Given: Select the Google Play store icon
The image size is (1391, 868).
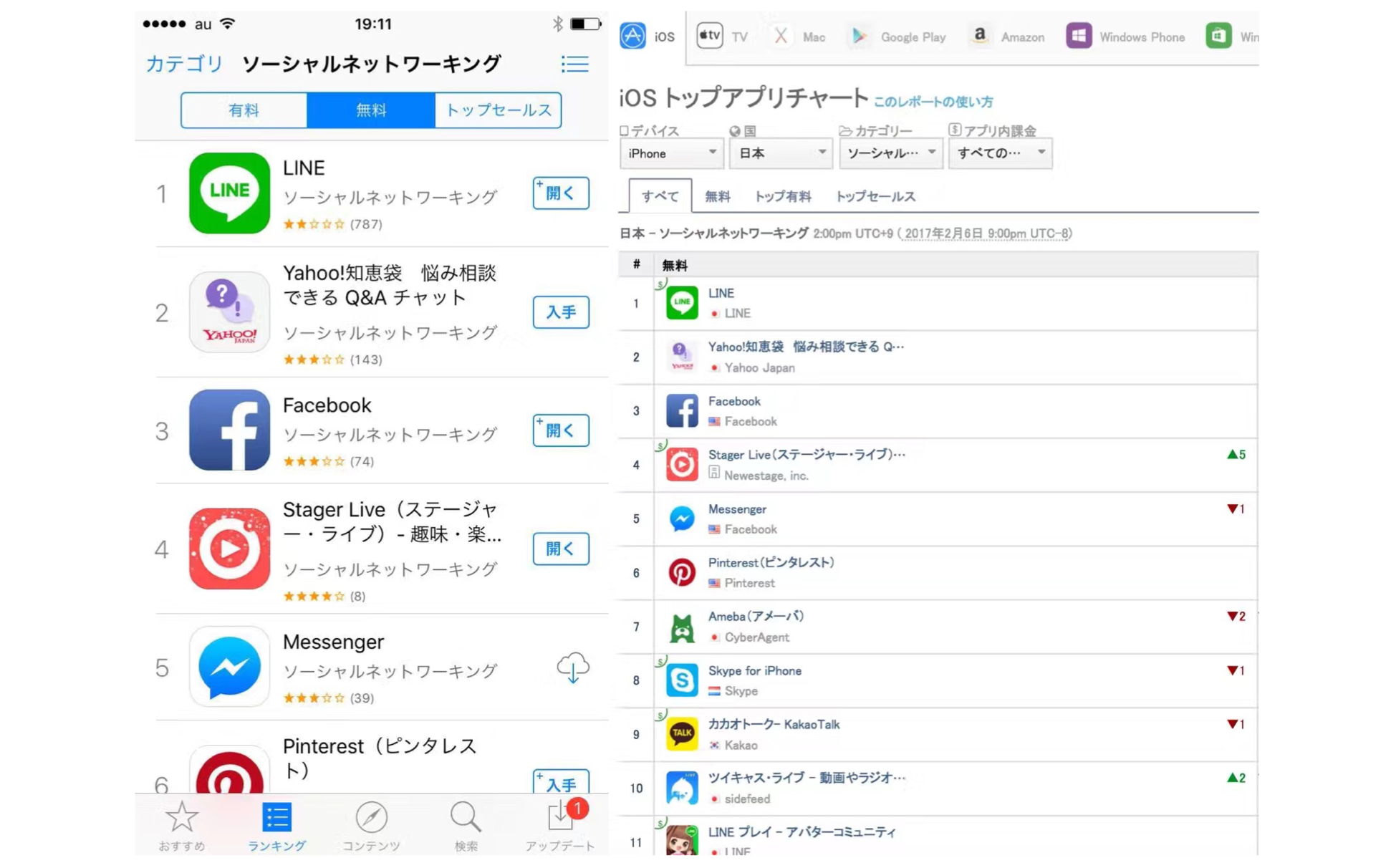Looking at the screenshot, I should (x=859, y=36).
